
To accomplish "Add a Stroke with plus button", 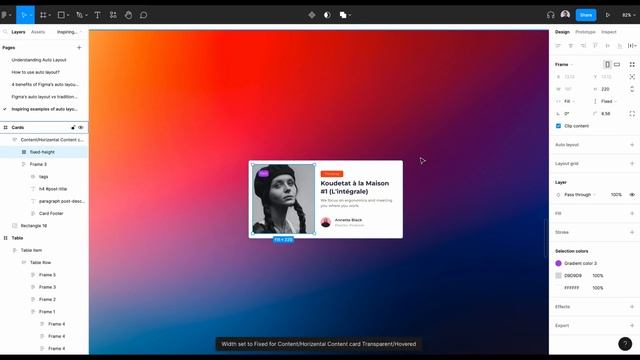I will (x=632, y=232).
